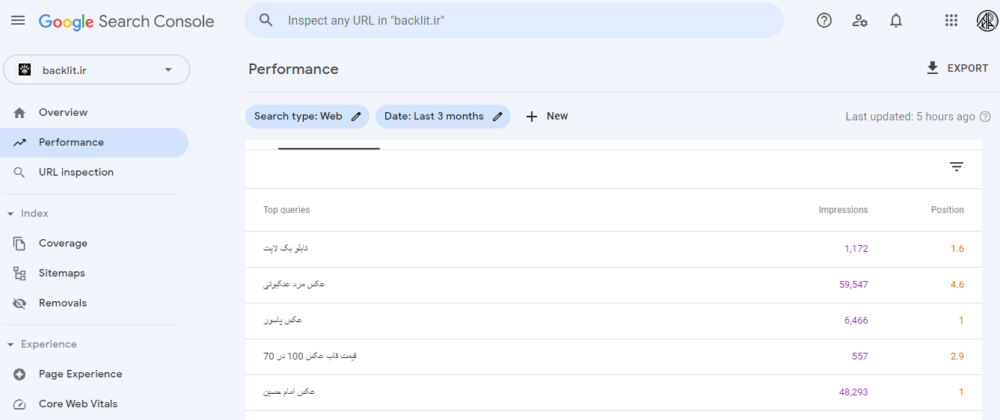Screen dimensions: 1000x420
Task: Collapse the Index section
Action: [x=11, y=214]
